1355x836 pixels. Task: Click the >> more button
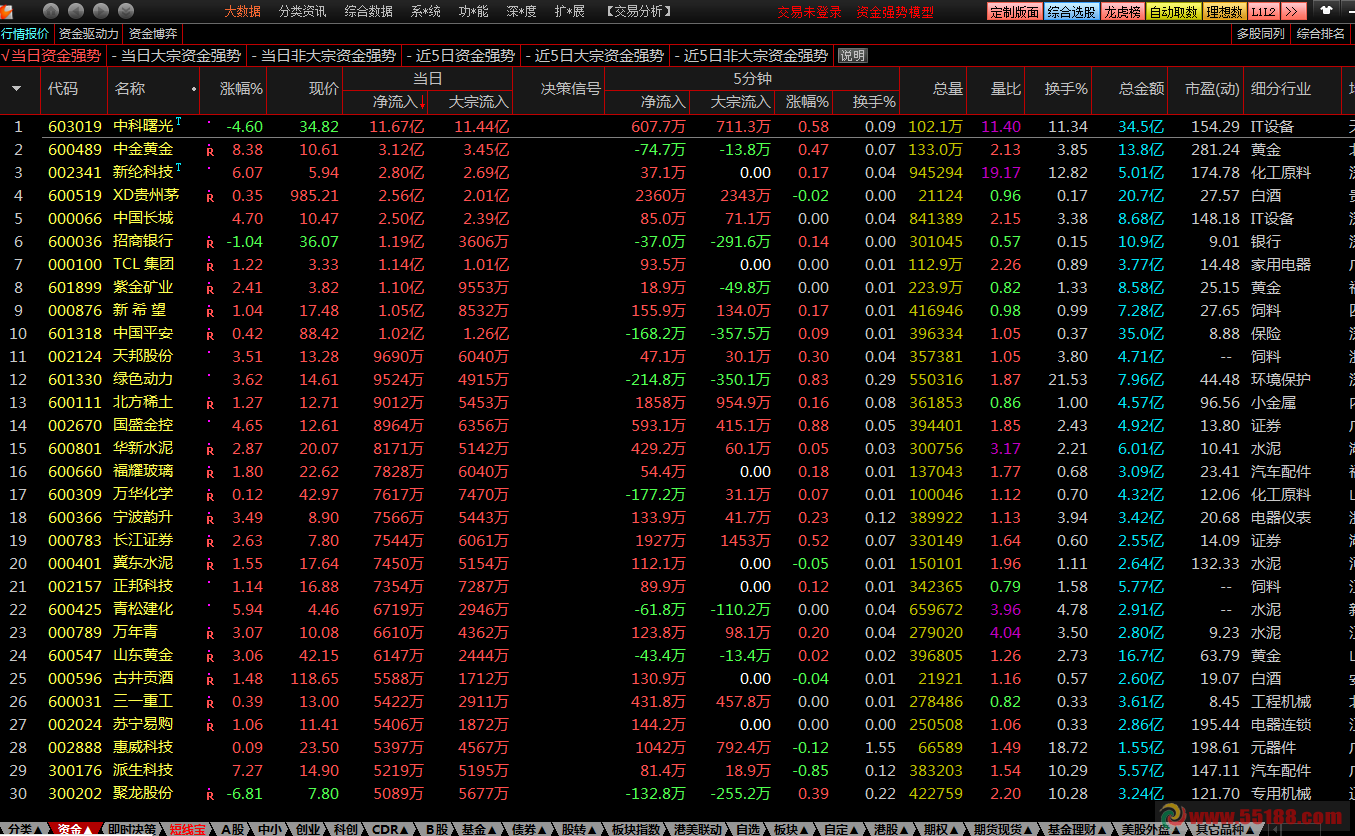point(1294,12)
